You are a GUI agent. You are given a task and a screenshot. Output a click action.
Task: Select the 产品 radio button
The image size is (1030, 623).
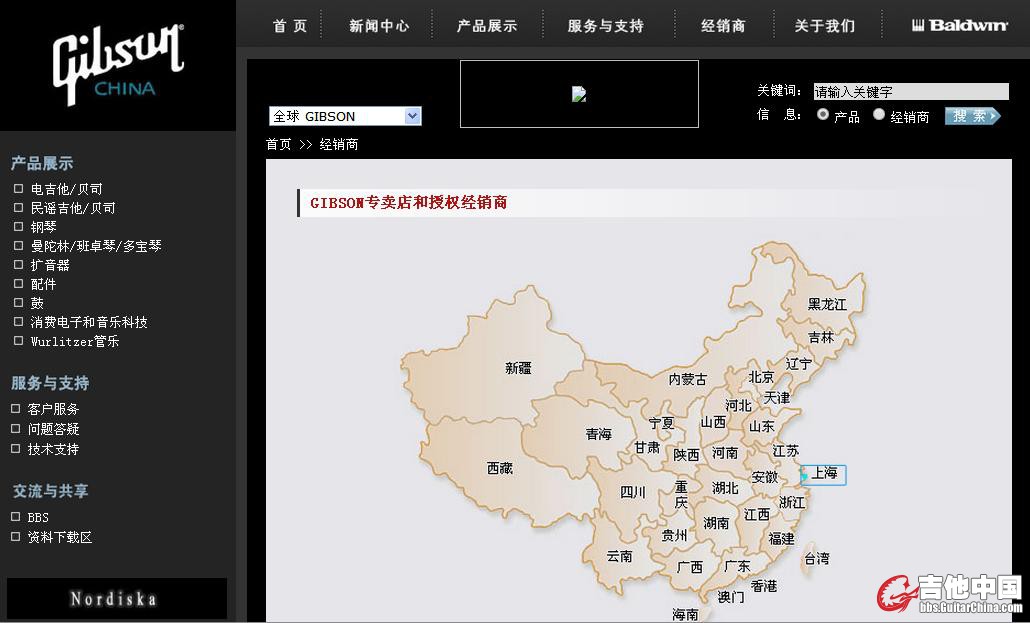click(822, 114)
